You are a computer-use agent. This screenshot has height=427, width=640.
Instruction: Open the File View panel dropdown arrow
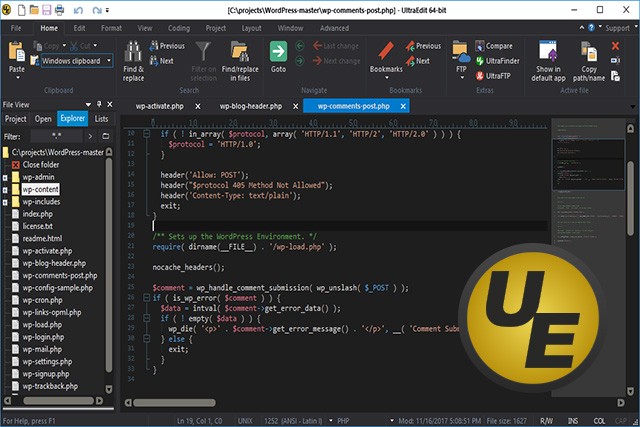click(88, 105)
